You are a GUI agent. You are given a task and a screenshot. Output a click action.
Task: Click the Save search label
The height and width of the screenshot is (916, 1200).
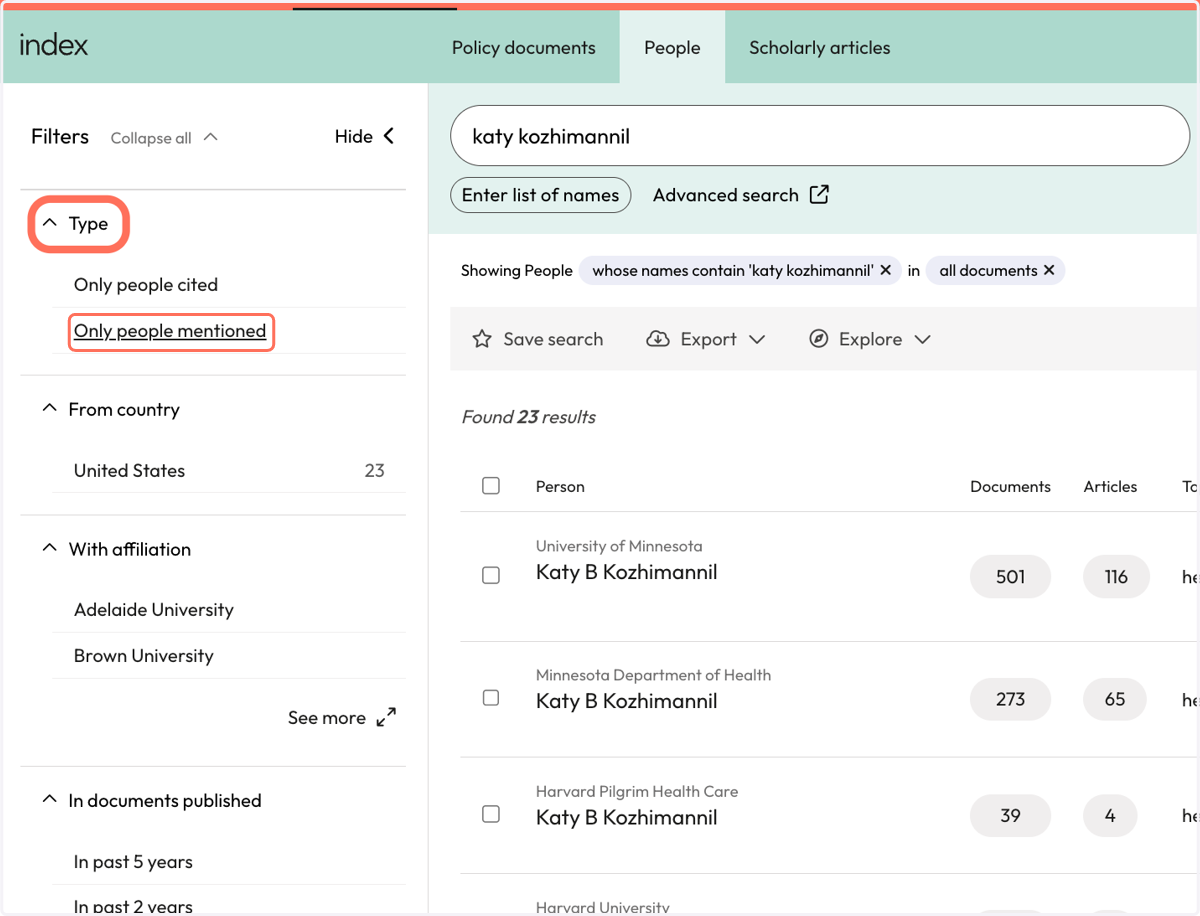coord(553,339)
